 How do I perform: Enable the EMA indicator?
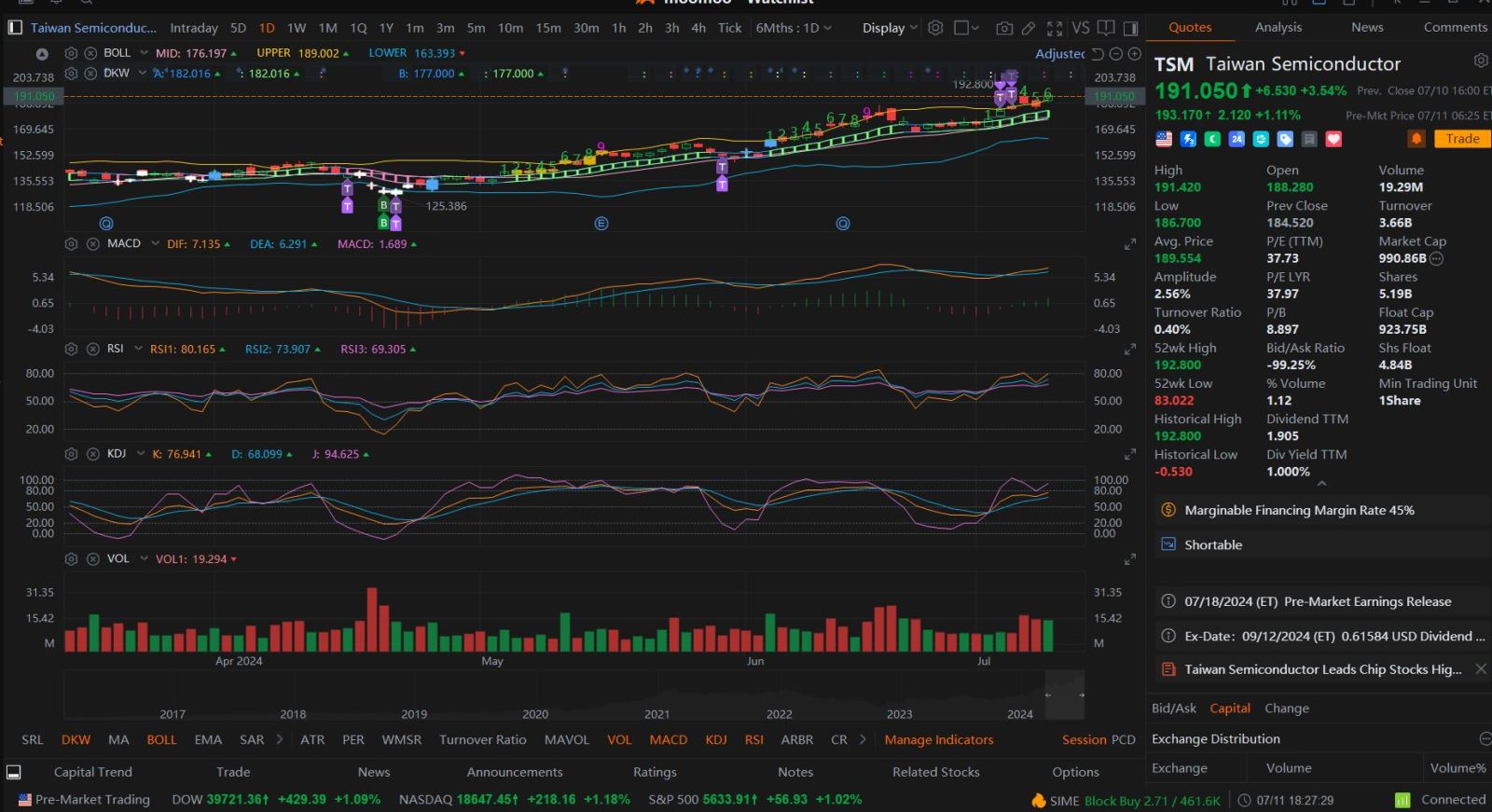point(208,740)
